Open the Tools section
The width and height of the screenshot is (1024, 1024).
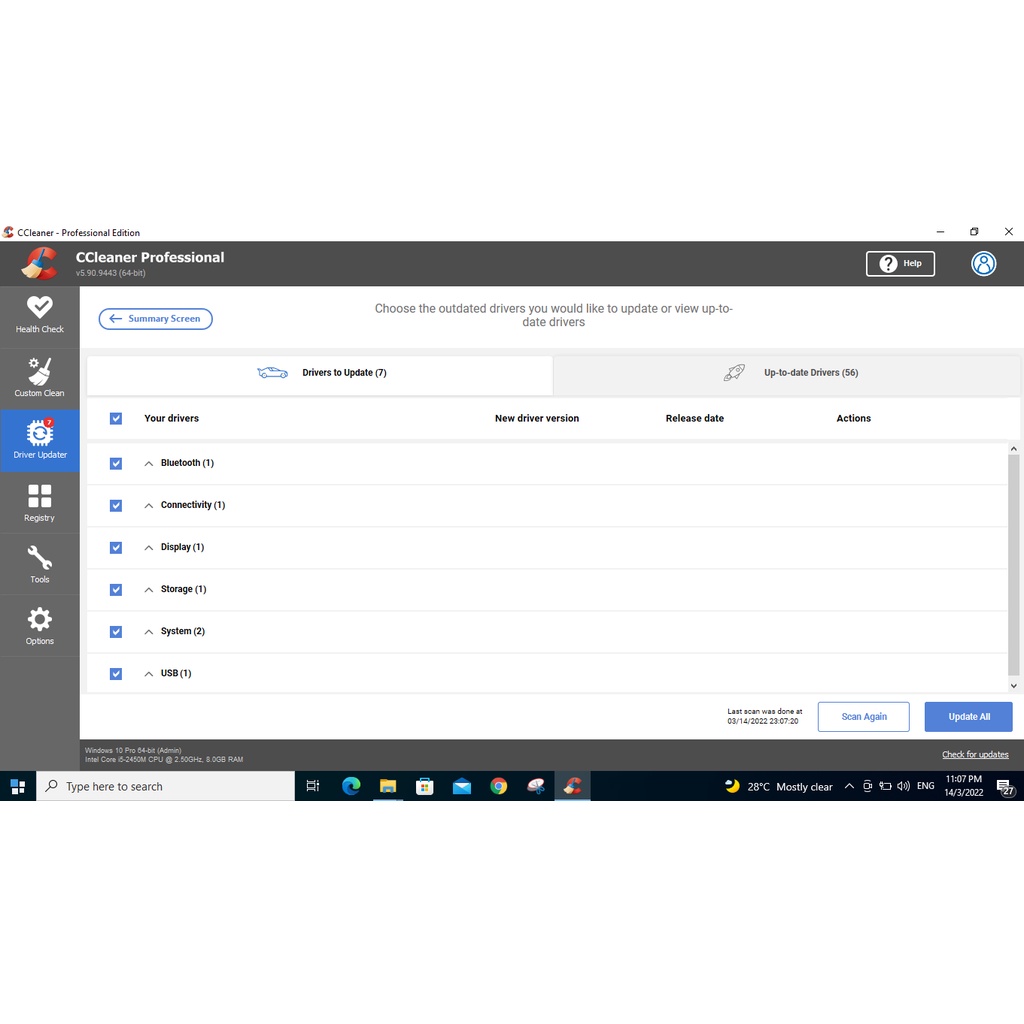pos(40,564)
